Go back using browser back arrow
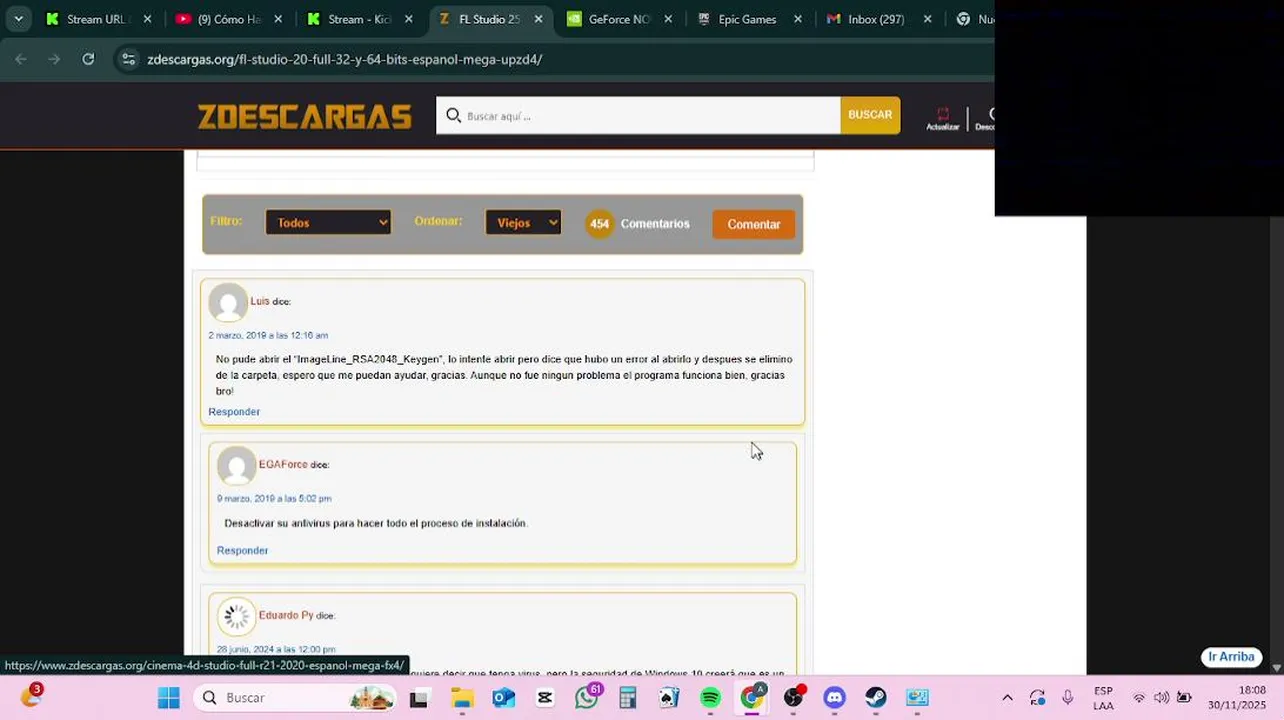This screenshot has height=720, width=1284. (21, 59)
